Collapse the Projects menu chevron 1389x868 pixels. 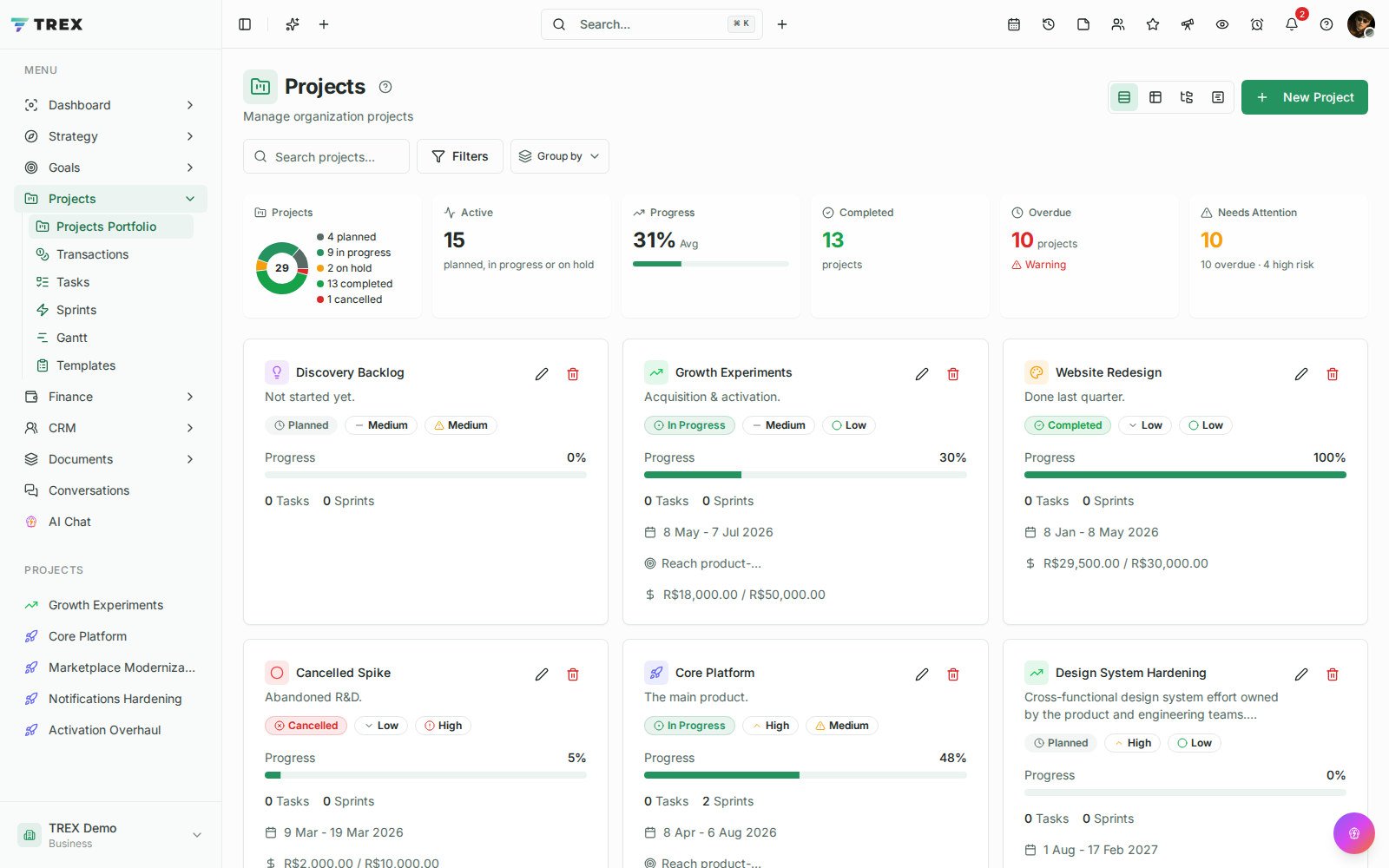[x=190, y=199]
